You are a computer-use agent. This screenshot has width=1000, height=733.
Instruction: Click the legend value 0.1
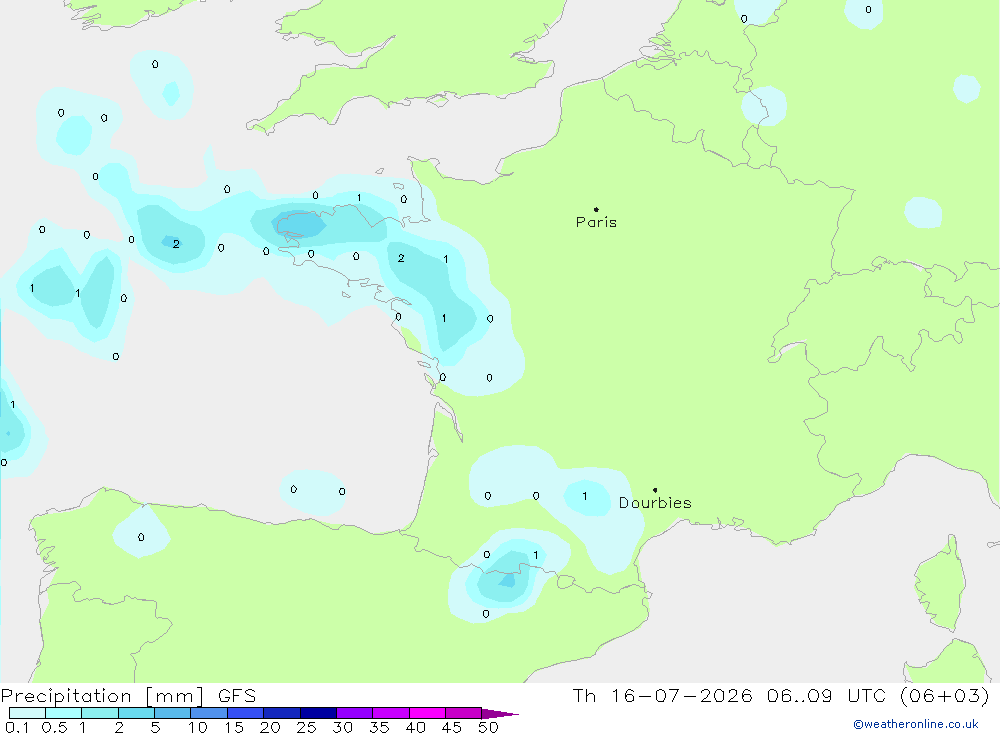pos(17,727)
